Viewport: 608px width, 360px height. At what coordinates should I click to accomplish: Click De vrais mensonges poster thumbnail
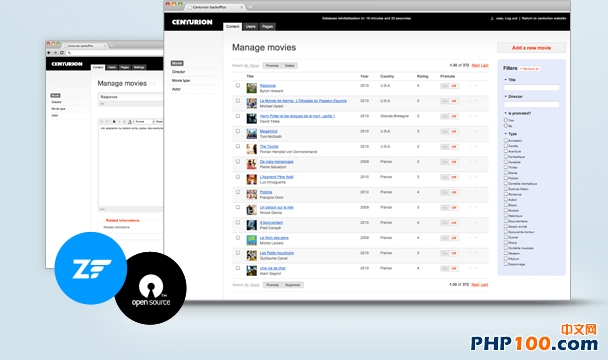252,164
